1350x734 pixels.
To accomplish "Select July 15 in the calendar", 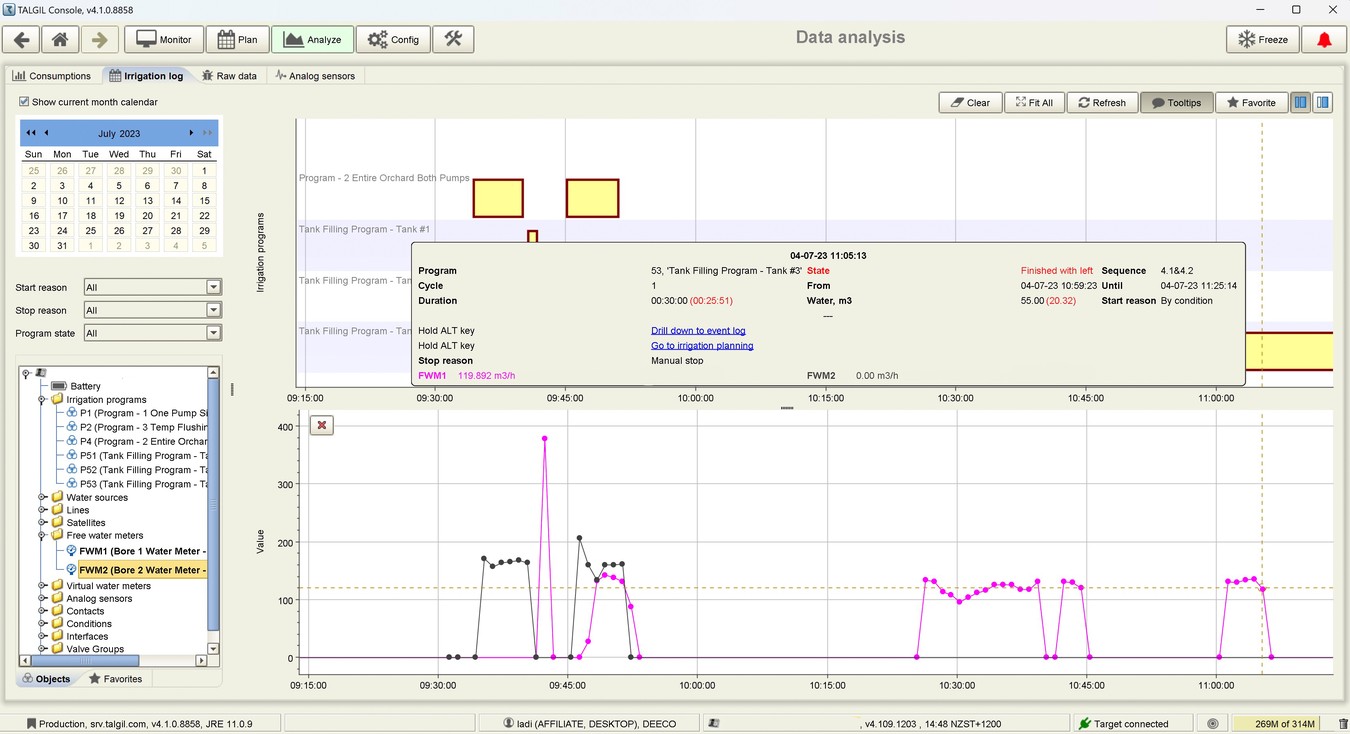I will pyautogui.click(x=204, y=200).
